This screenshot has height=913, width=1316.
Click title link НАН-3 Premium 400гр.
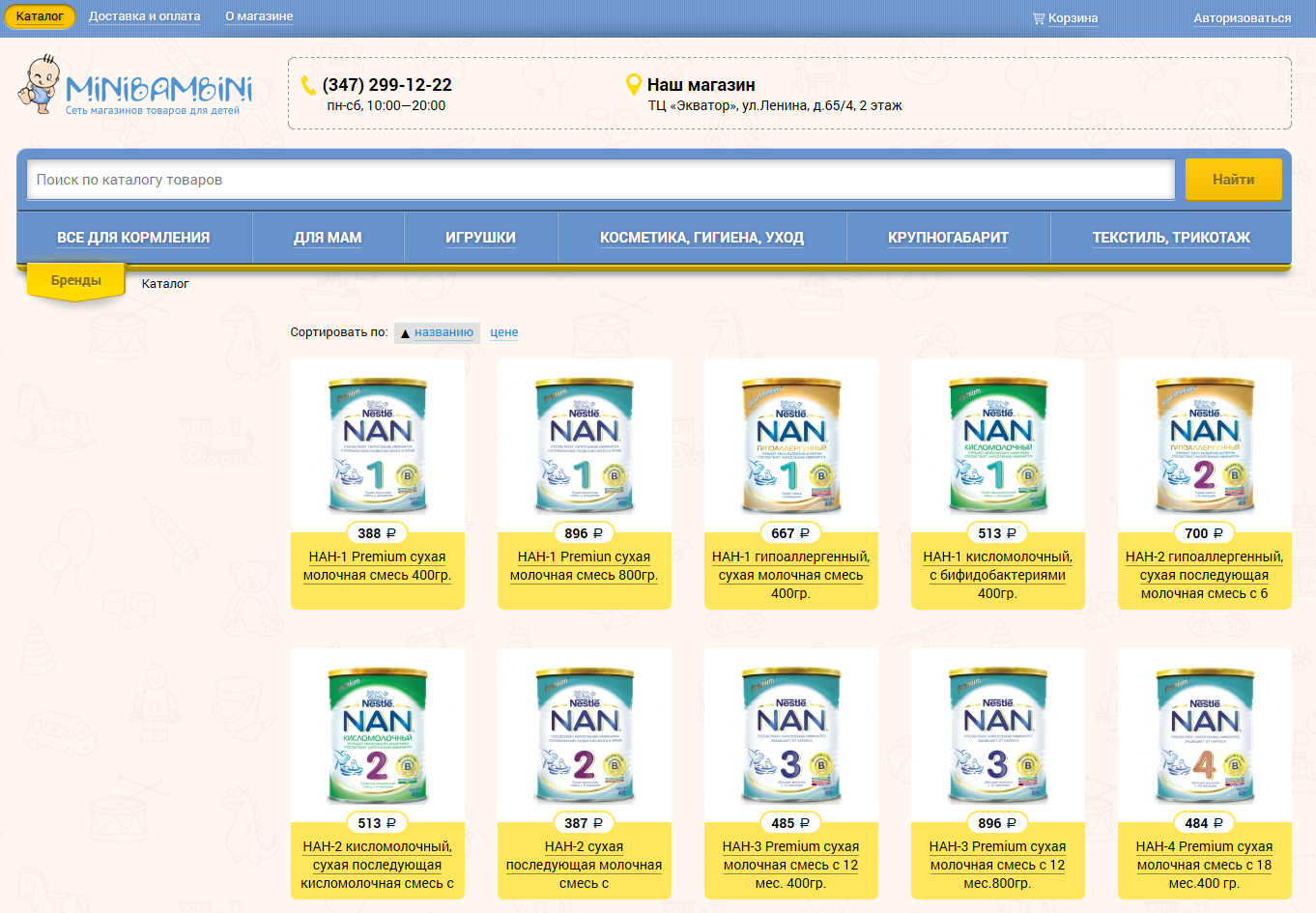(x=791, y=865)
